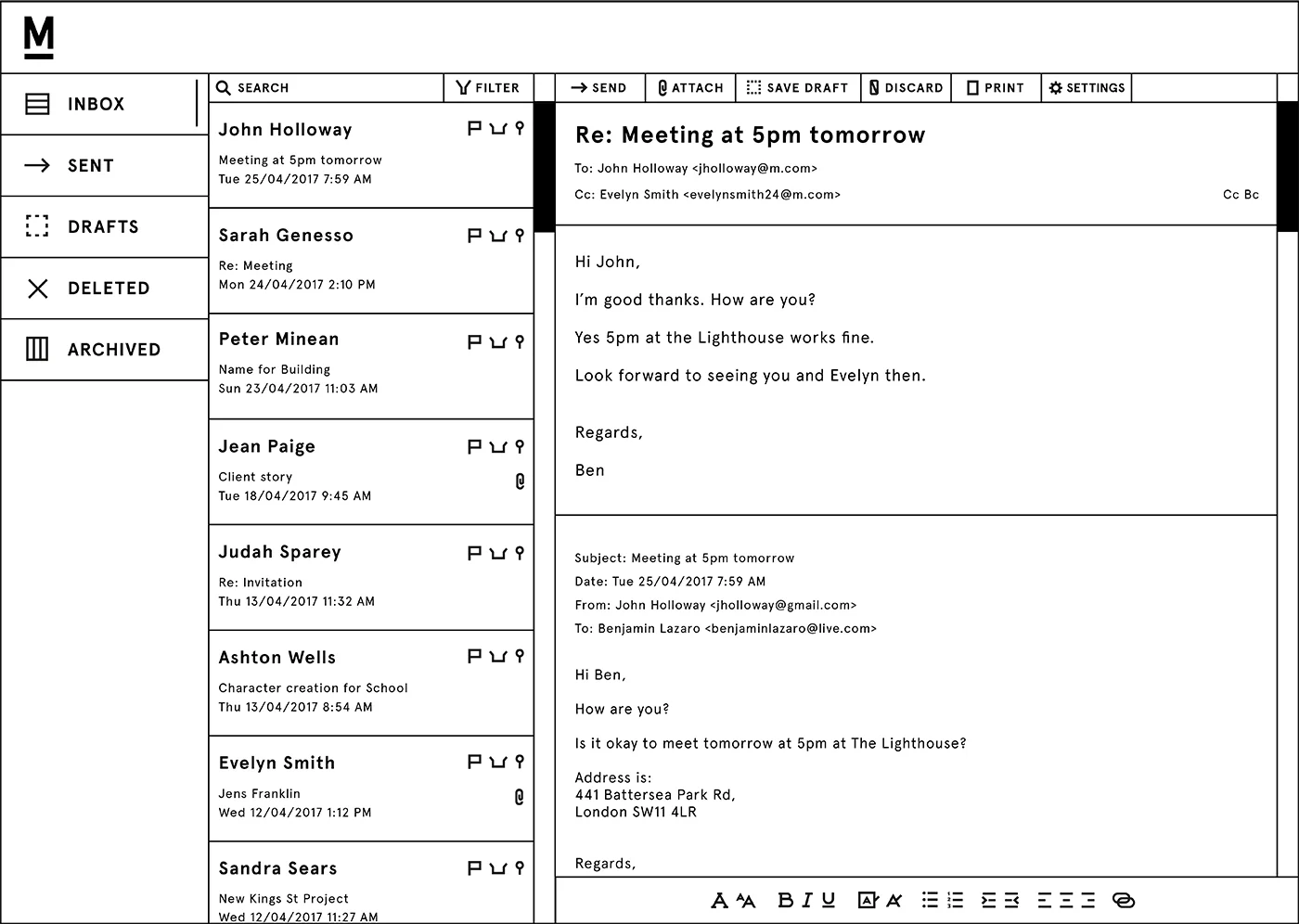Increase the text indent
The image size is (1299, 924).
(988, 900)
